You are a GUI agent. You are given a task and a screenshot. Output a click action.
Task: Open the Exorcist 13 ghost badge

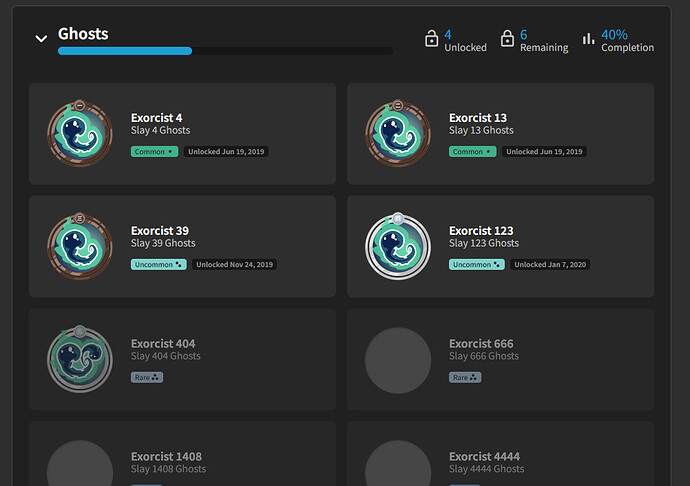398,133
